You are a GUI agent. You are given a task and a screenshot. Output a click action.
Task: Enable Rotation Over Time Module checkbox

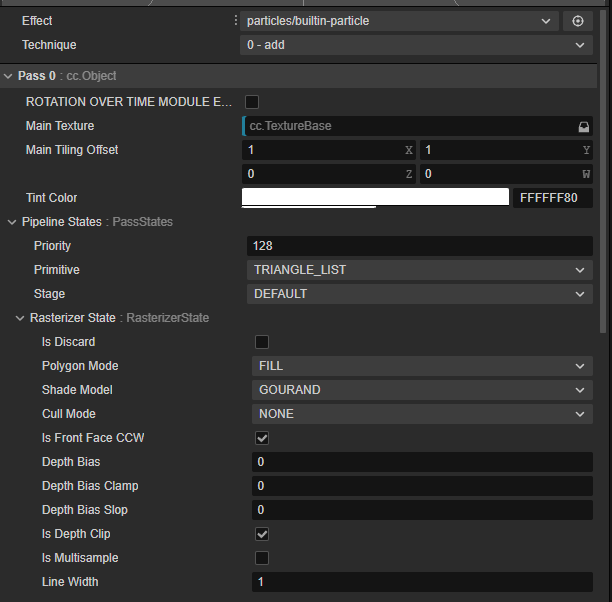pos(252,102)
